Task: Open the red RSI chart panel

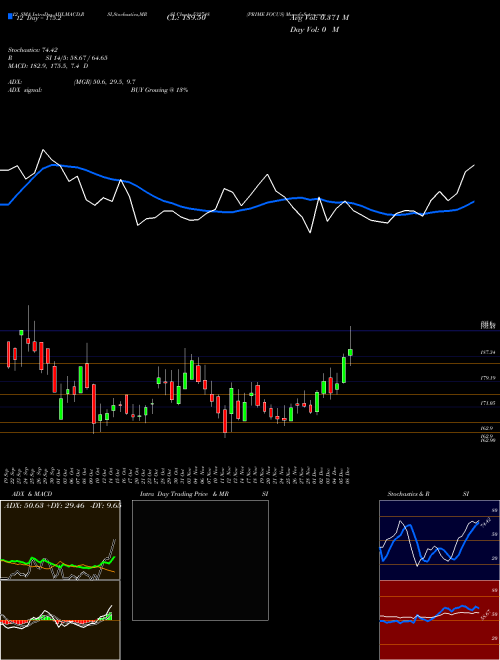Action: 439,620
